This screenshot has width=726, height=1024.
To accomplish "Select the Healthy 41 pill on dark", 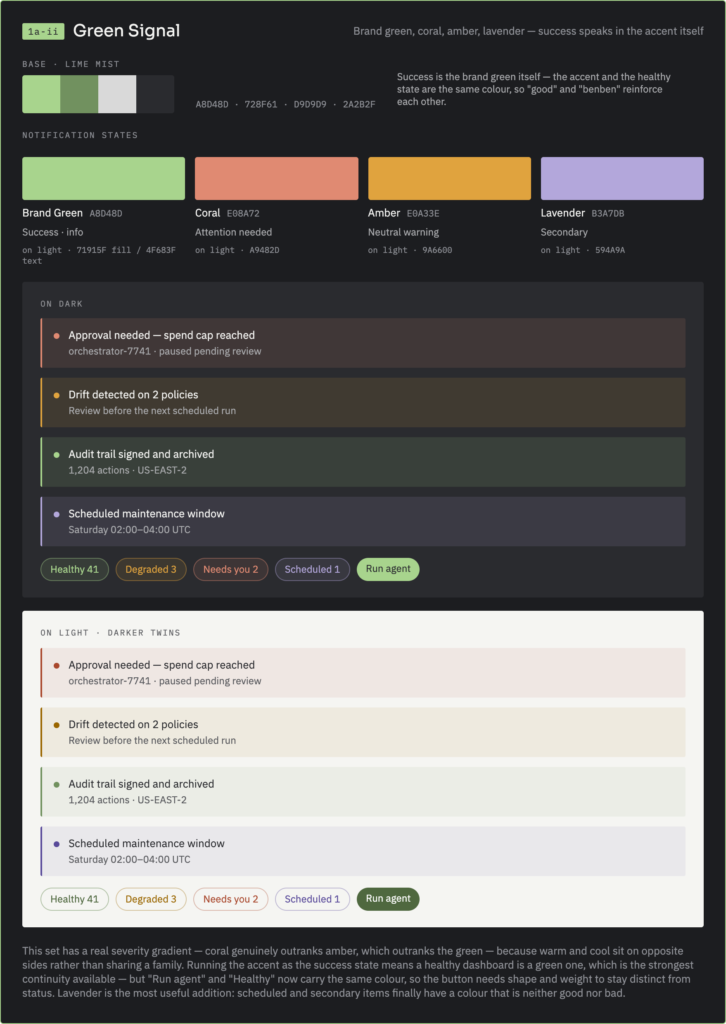I will point(74,569).
